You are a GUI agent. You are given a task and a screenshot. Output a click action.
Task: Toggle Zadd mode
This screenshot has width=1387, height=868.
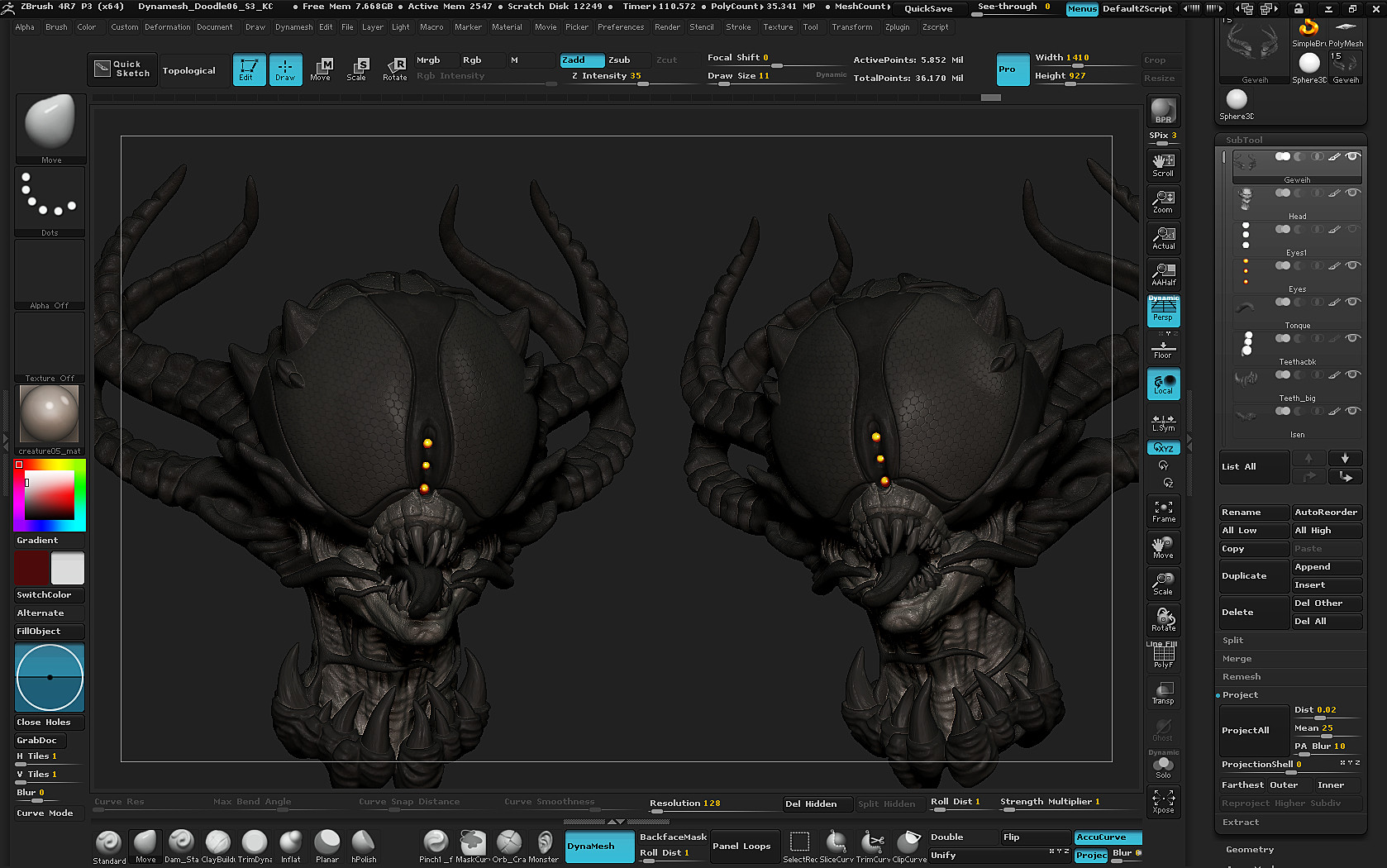582,60
